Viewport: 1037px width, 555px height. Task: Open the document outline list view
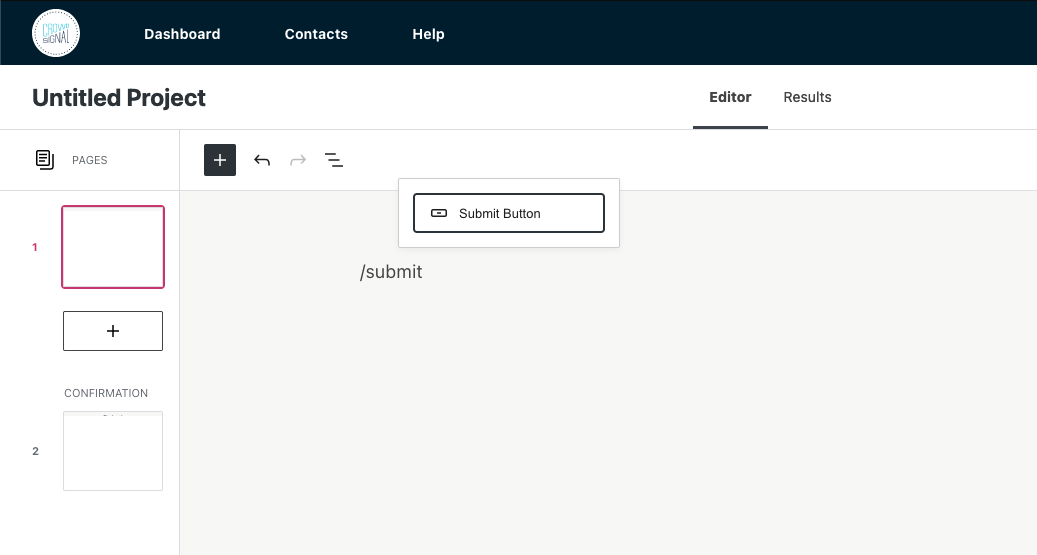point(334,160)
